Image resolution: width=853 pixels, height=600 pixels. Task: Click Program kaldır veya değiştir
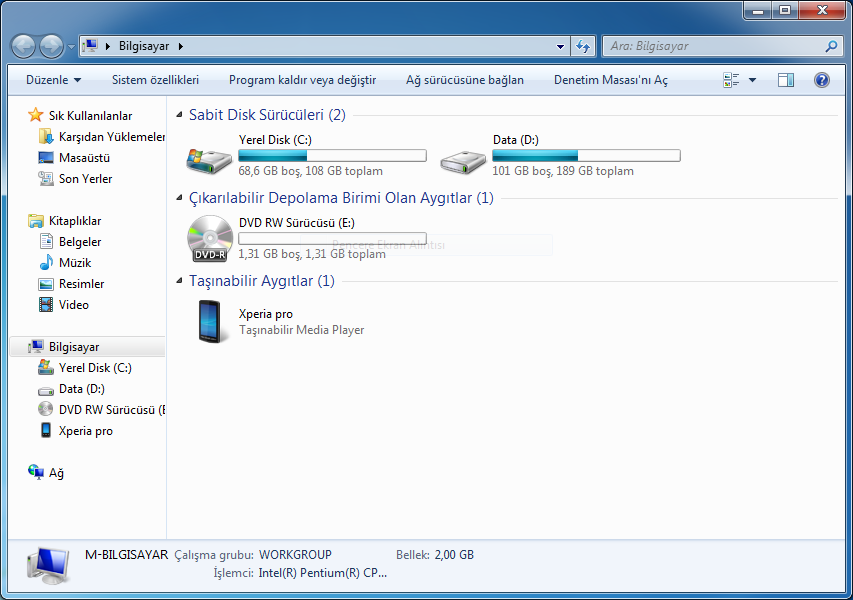(302, 80)
